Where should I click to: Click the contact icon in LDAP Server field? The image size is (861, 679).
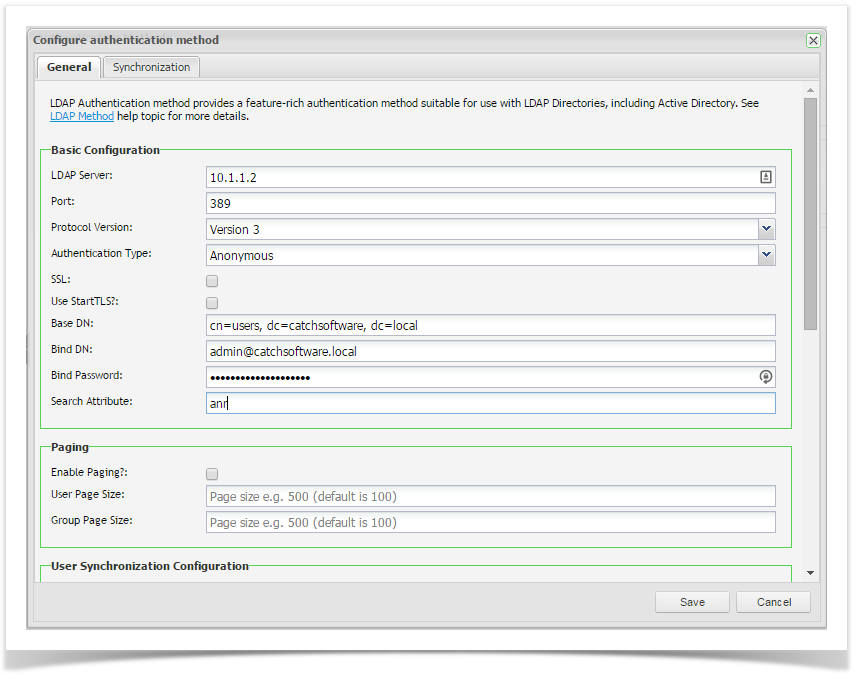tap(765, 177)
